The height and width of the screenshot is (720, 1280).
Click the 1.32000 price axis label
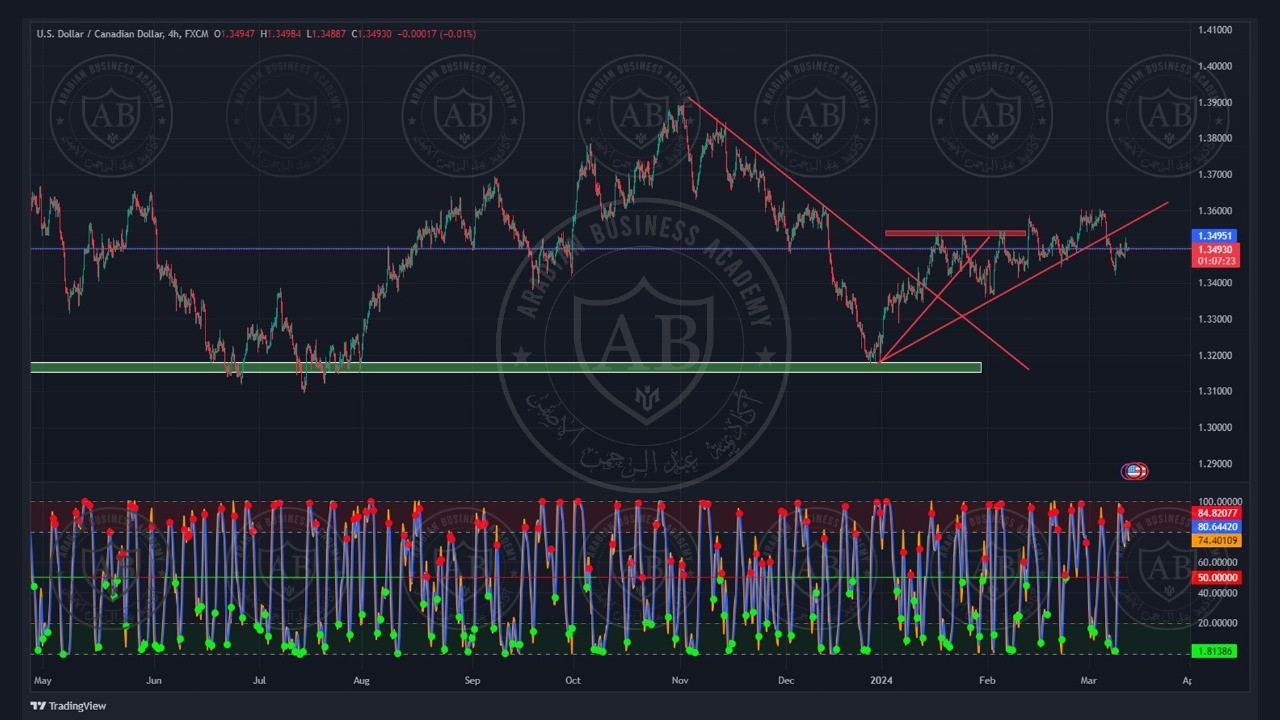click(x=1214, y=355)
